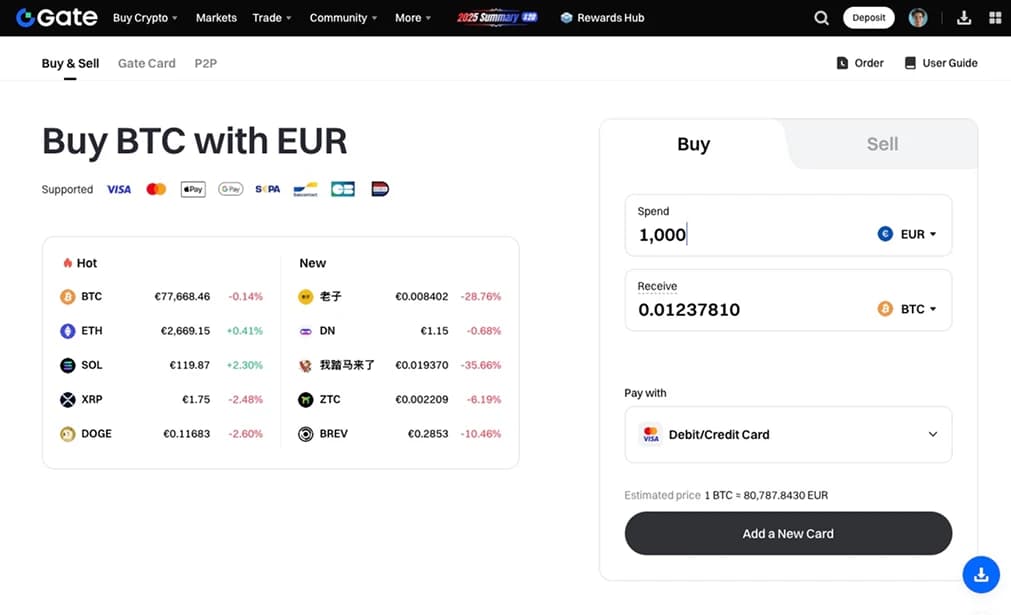
Task: Switch to the Gate Card tab
Action: (x=146, y=63)
